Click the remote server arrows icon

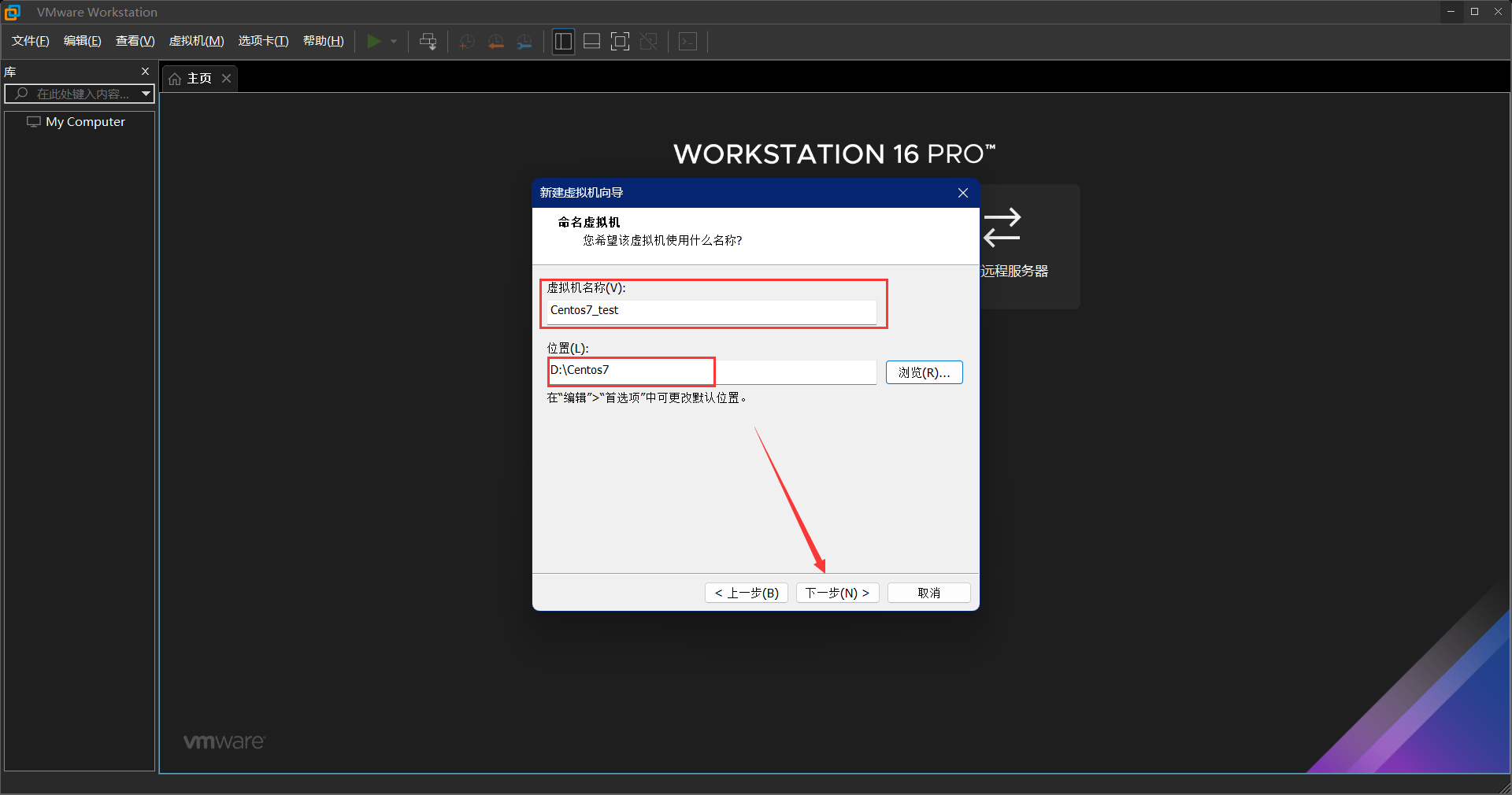click(x=1002, y=227)
